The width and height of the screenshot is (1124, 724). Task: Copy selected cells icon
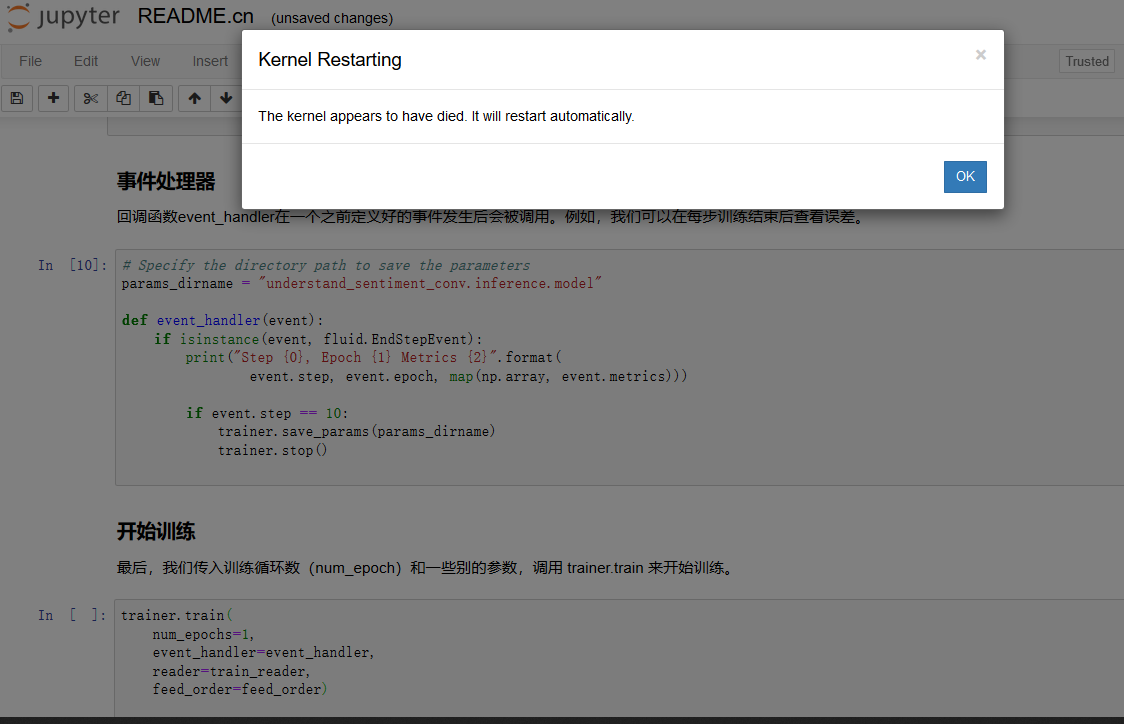[x=123, y=98]
